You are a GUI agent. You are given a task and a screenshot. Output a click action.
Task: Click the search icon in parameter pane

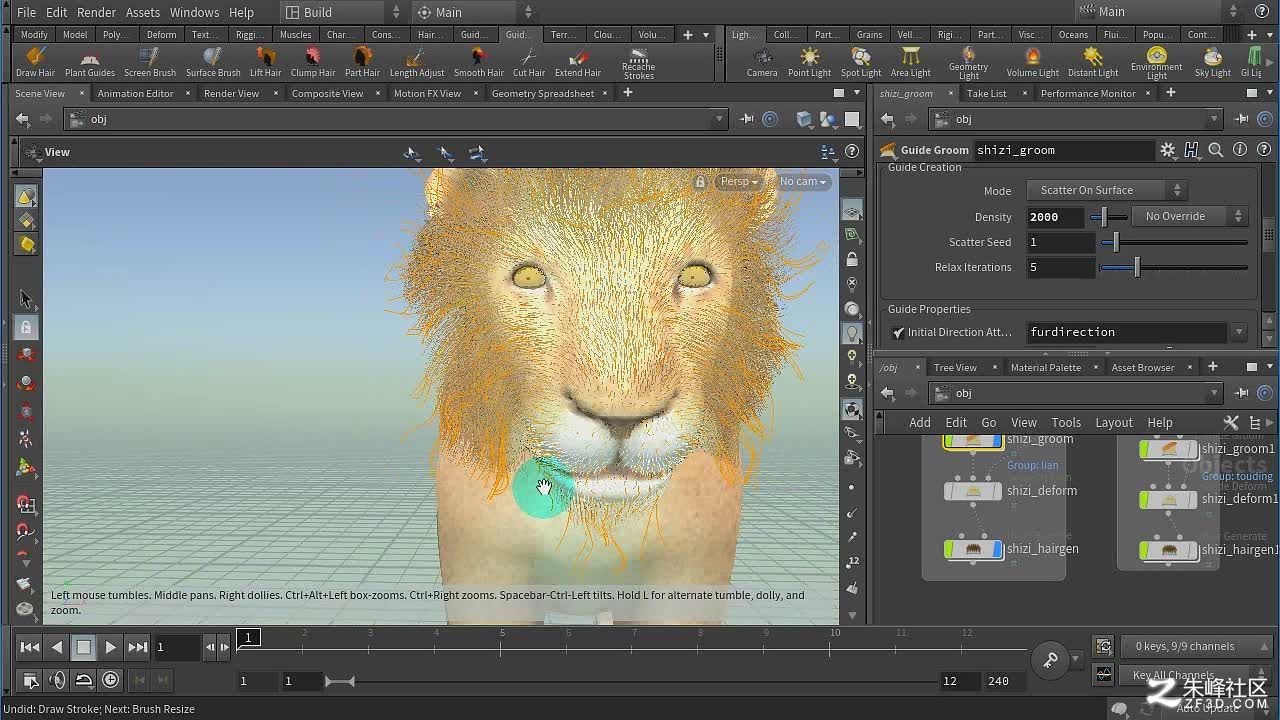click(1216, 150)
